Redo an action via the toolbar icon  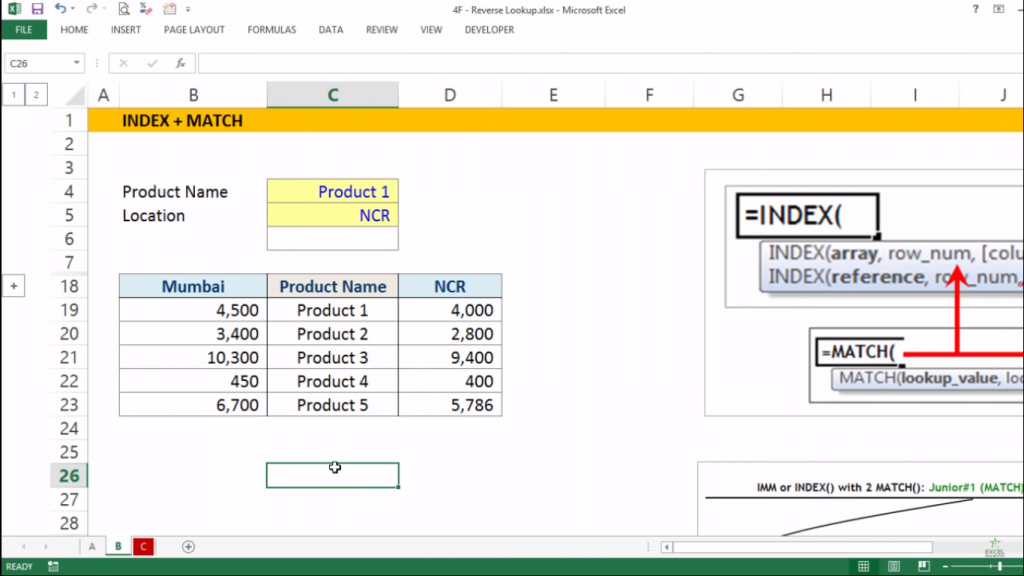pos(93,8)
